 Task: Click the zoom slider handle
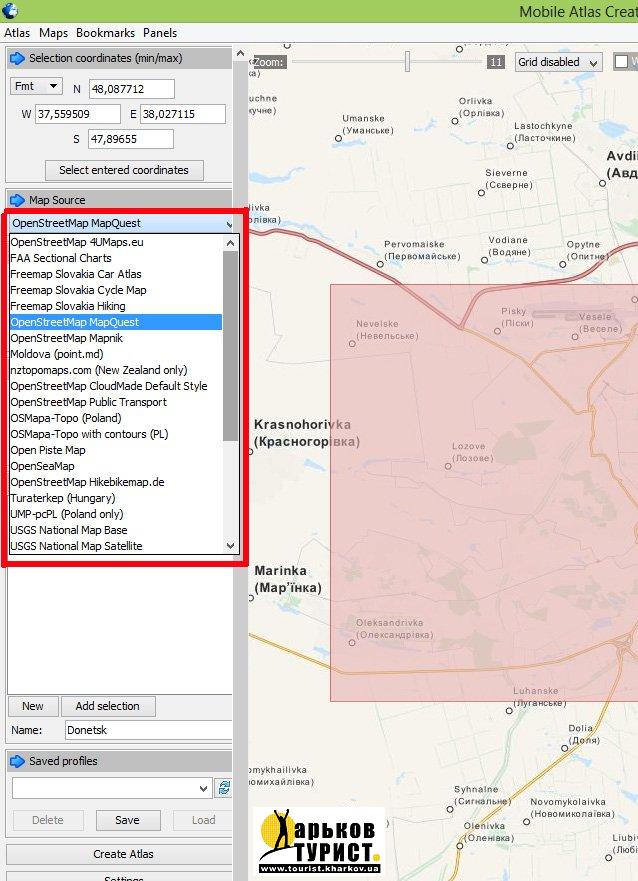pyautogui.click(x=407, y=62)
